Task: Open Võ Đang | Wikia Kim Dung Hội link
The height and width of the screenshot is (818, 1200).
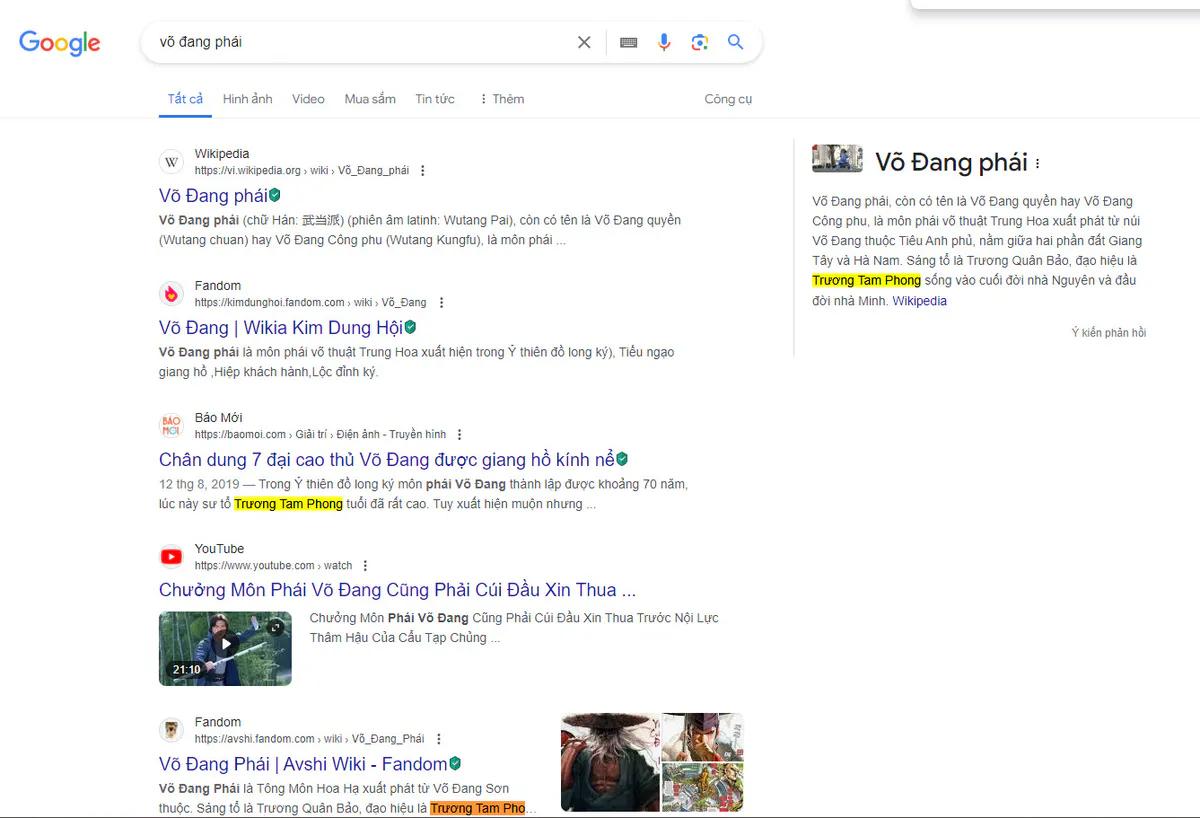Action: coord(281,327)
